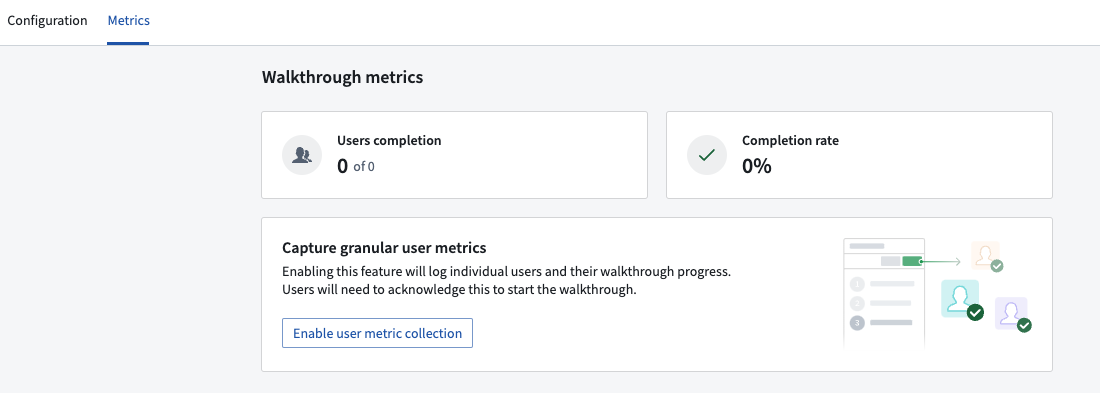The height and width of the screenshot is (393, 1100).
Task: Click Capture granular user metrics heading
Action: coord(384,248)
